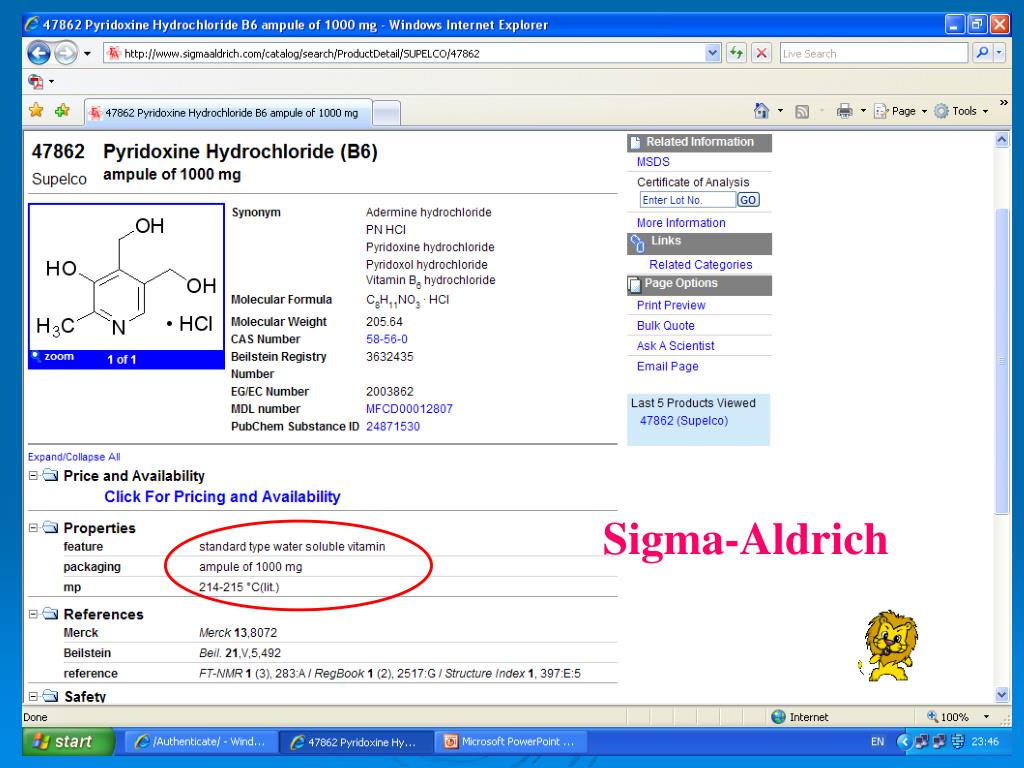Screen dimensions: 1024x768
Task: Click the PDF converter toolbar icon
Action: (35, 82)
